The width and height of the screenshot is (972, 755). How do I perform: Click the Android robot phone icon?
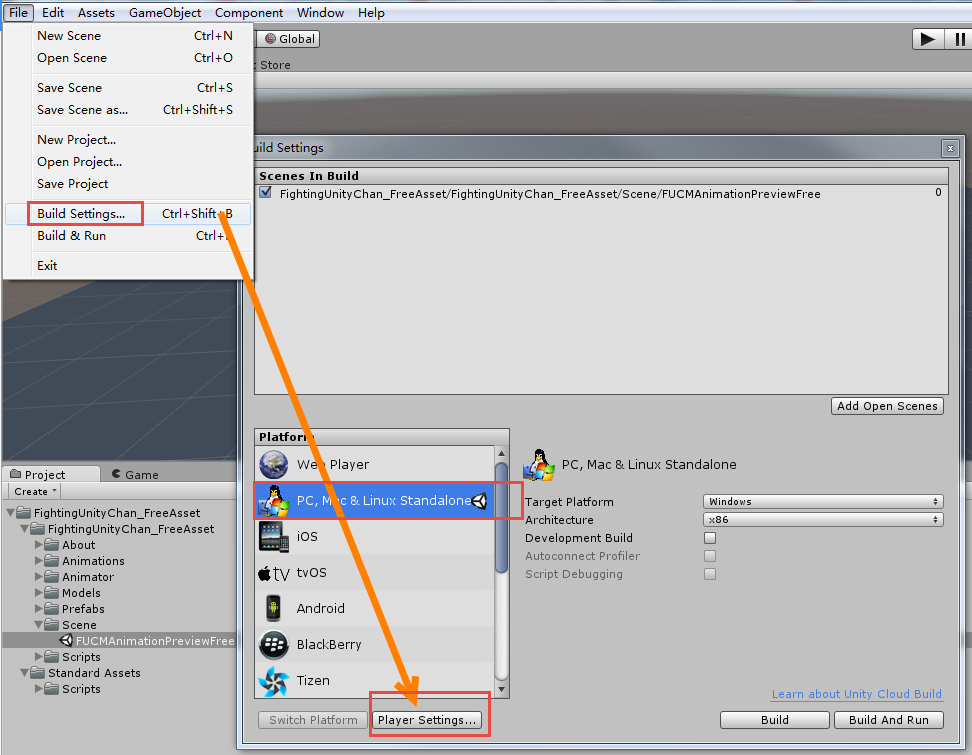click(273, 608)
